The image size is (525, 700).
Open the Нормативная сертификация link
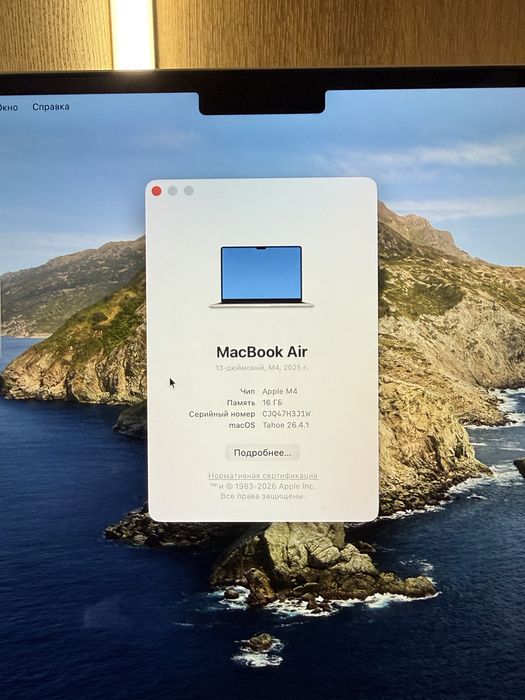point(263,476)
